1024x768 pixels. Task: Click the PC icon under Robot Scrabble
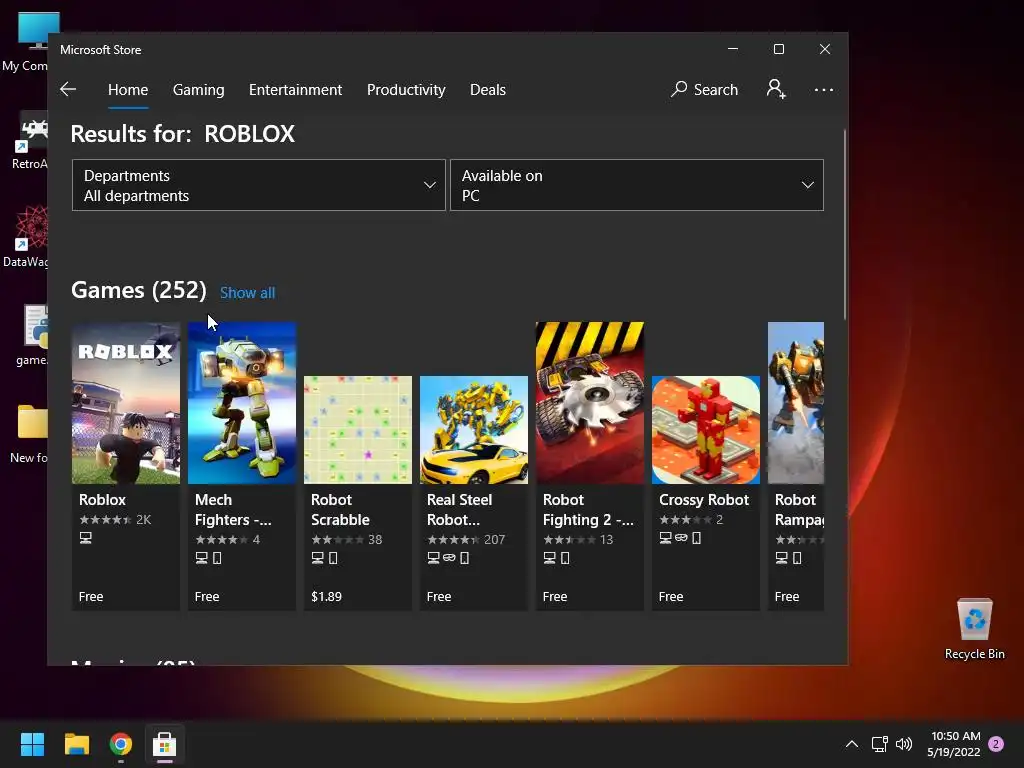317,558
